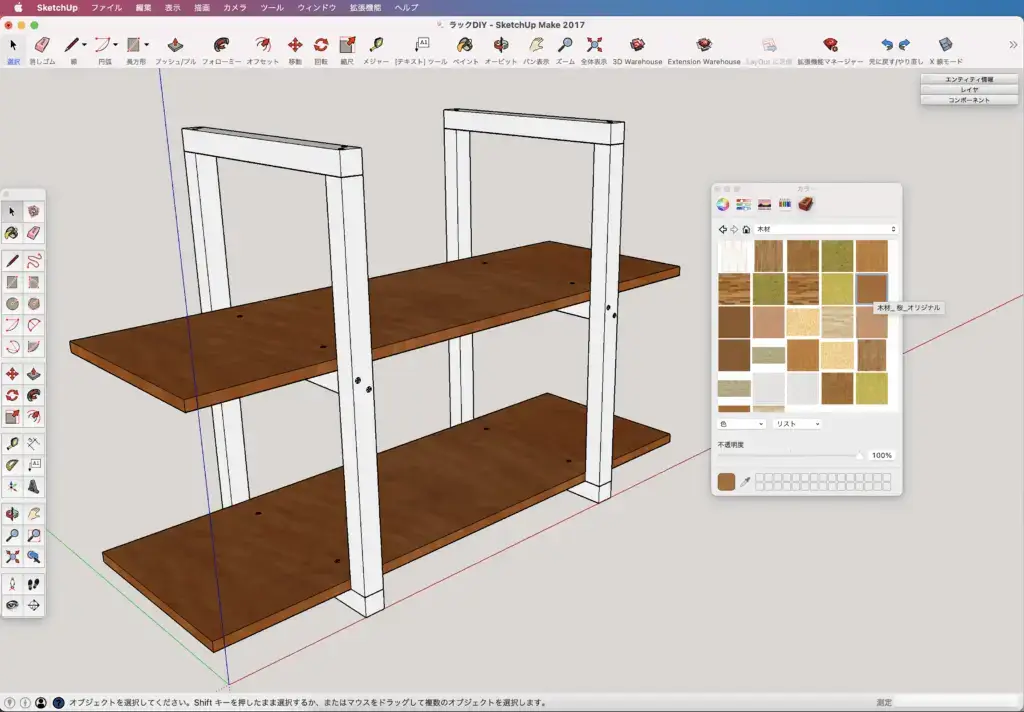The width and height of the screenshot is (1024, 712).
Task: Select the Make Component tool in side palette
Action: coord(33,212)
